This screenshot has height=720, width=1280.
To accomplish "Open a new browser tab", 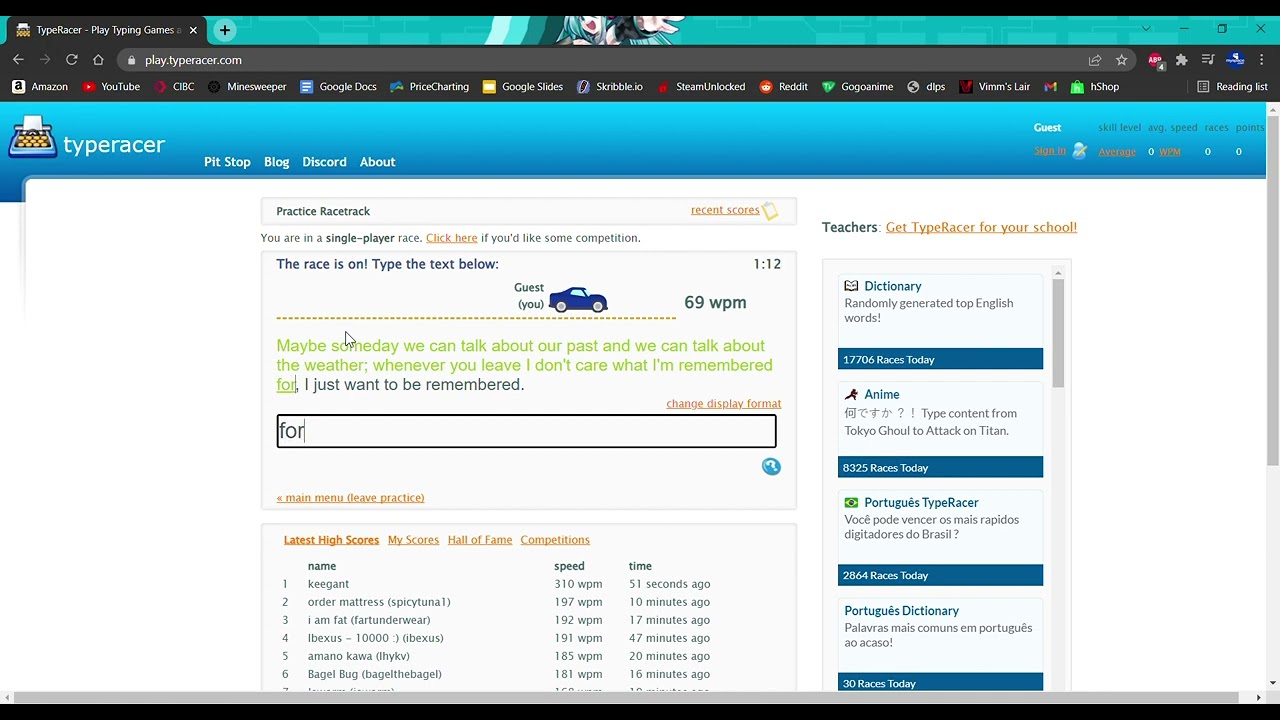I will pos(225,30).
